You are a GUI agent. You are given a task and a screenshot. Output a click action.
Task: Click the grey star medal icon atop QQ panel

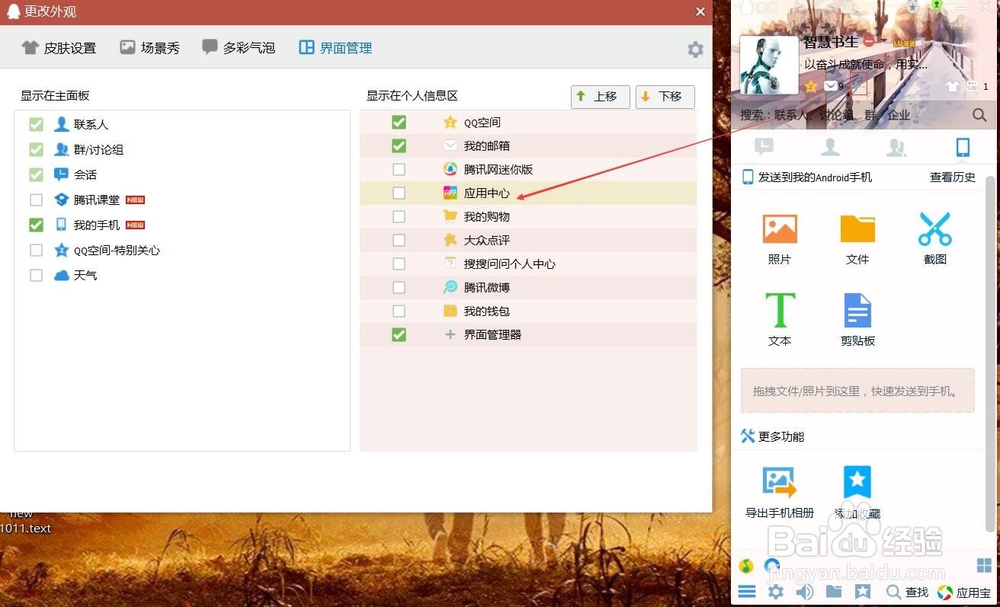[x=913, y=6]
